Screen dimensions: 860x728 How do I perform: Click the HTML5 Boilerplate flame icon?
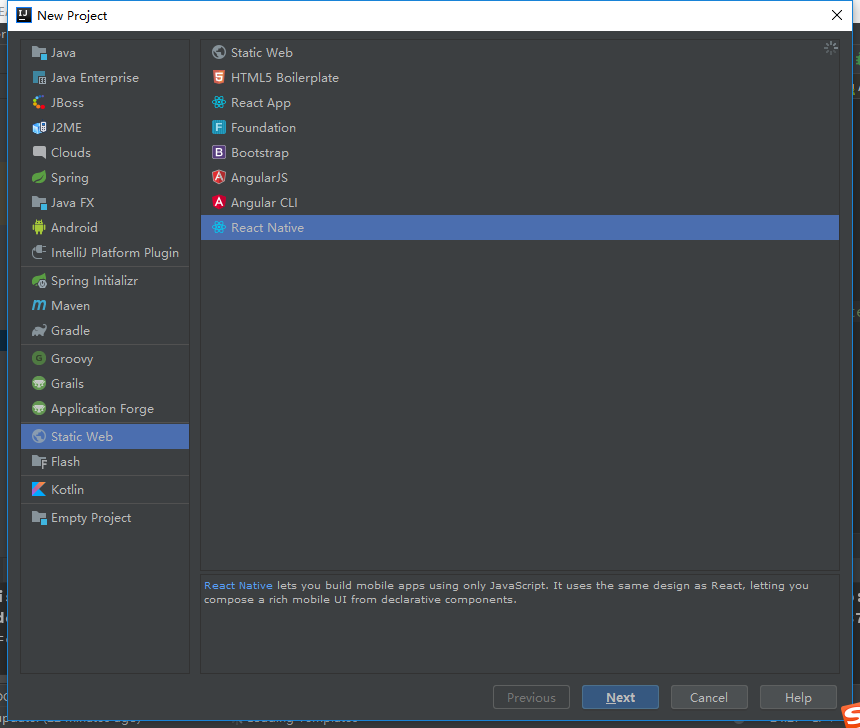[219, 77]
